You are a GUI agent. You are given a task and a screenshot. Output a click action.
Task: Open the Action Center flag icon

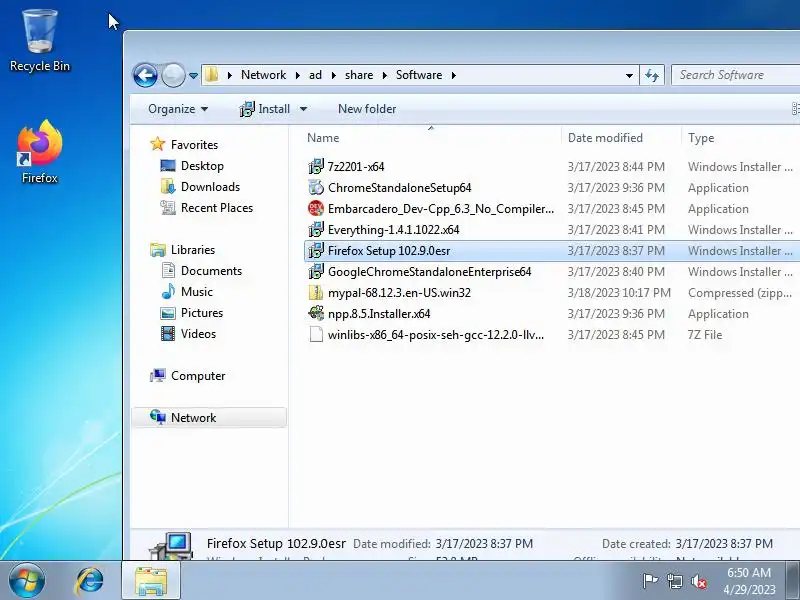(x=650, y=581)
